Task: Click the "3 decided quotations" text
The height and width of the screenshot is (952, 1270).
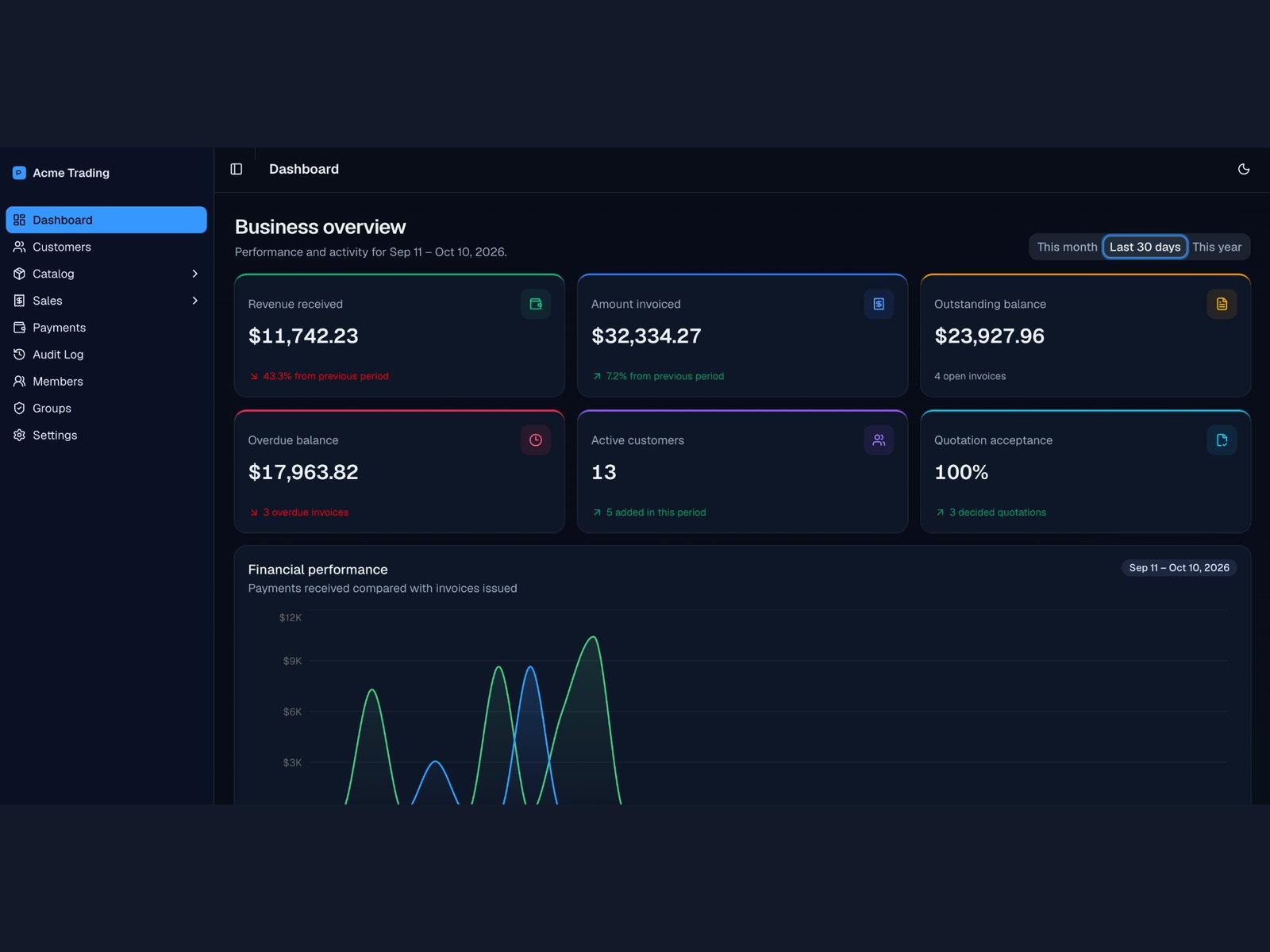Action: point(998,512)
